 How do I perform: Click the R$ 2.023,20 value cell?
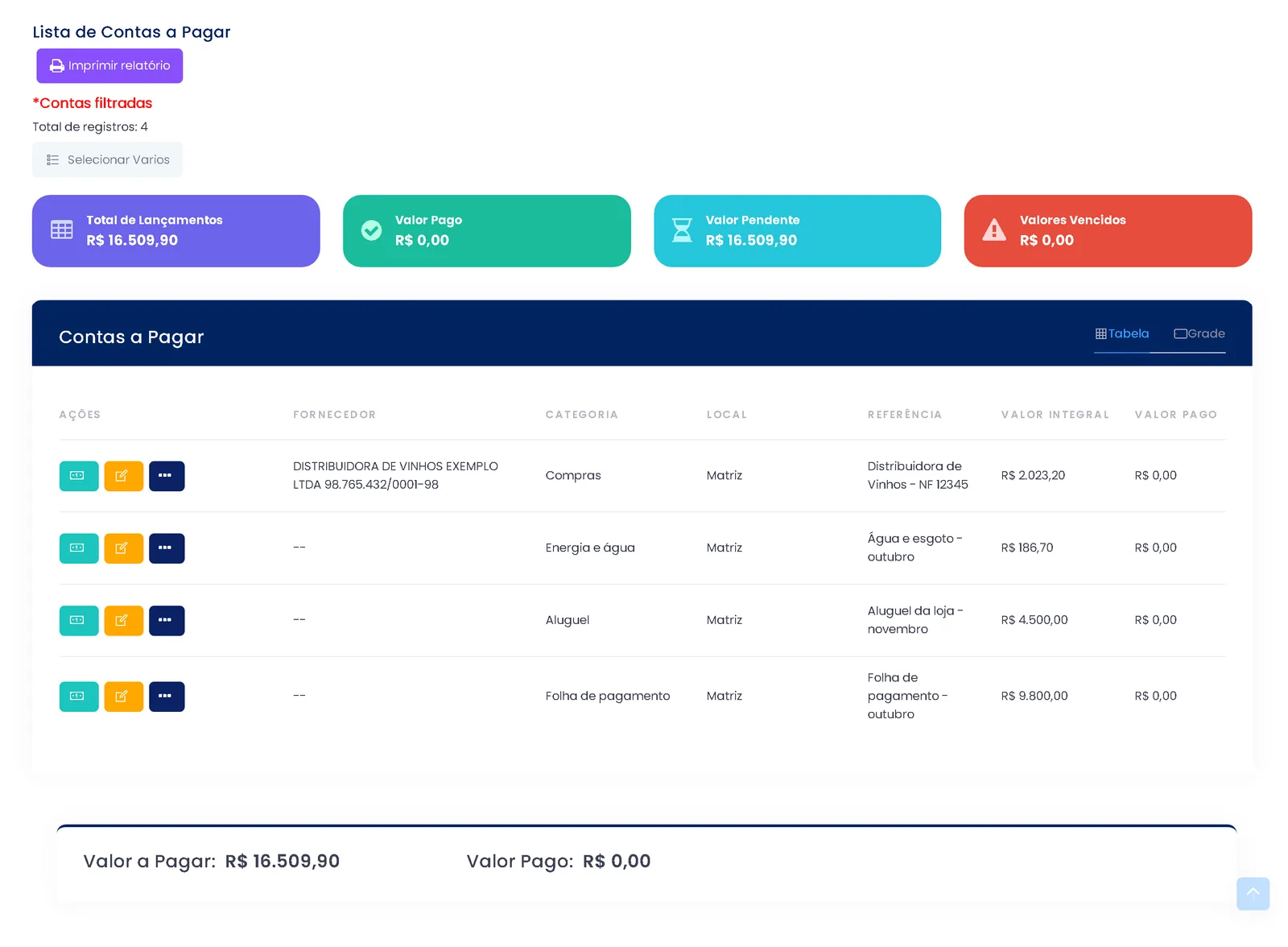(1033, 476)
